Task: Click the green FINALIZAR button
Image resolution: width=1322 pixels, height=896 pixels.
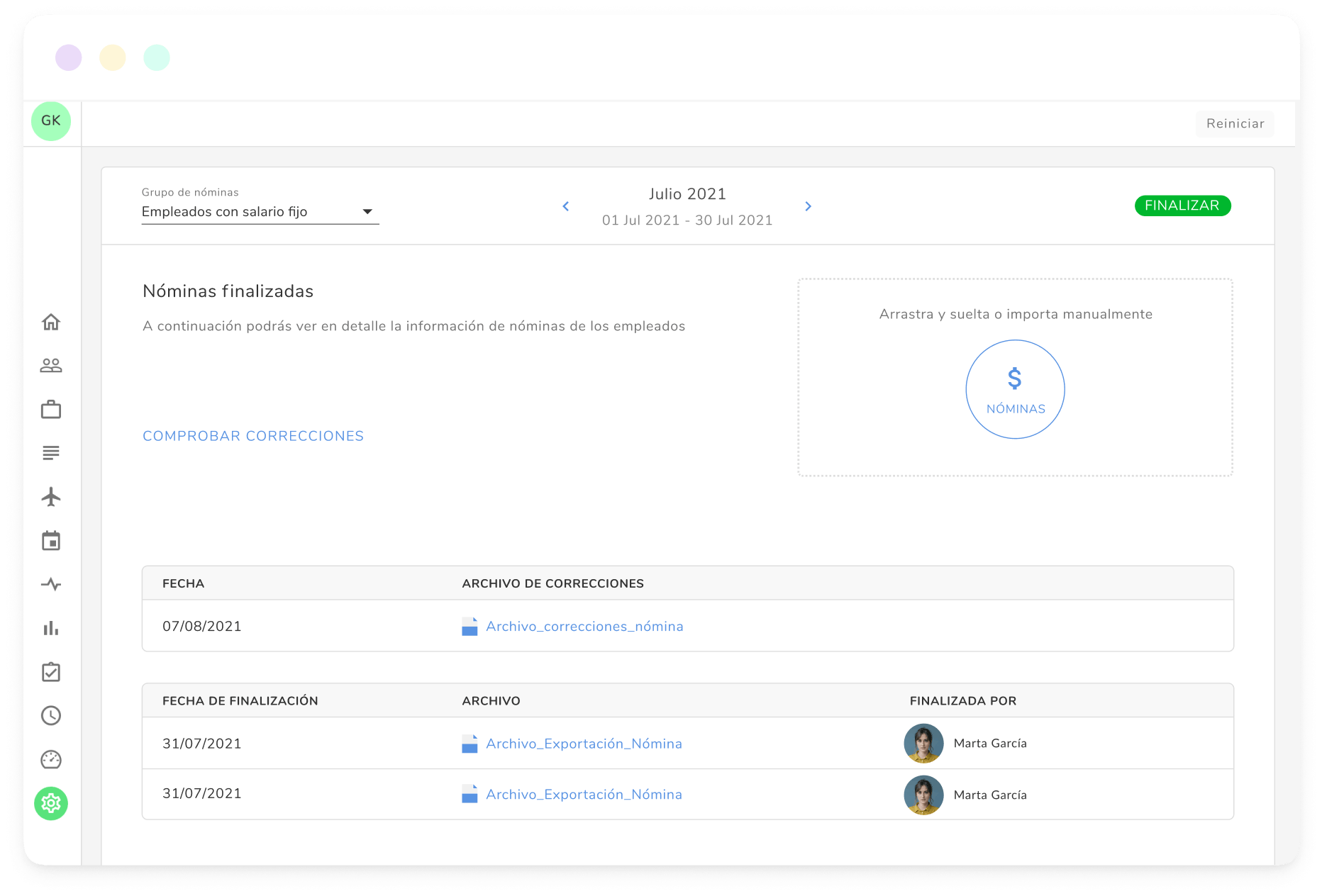Action: click(1183, 206)
